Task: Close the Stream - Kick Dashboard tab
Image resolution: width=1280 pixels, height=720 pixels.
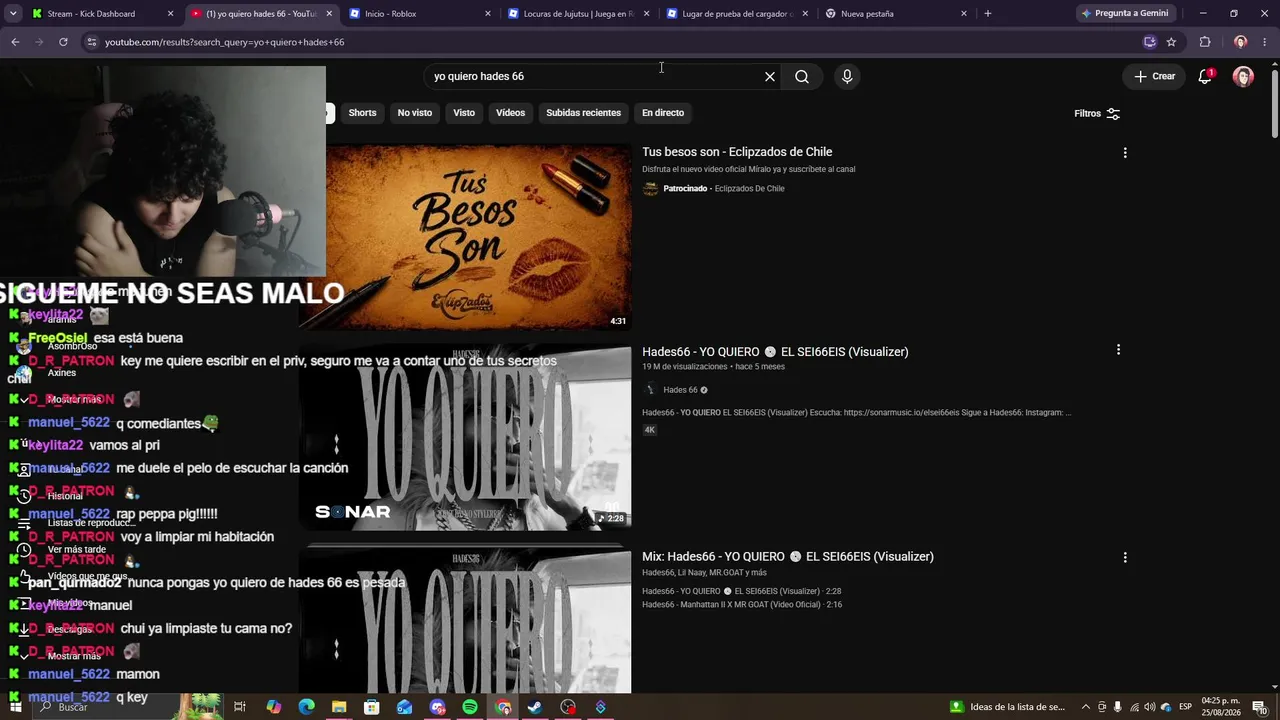Action: (x=170, y=14)
